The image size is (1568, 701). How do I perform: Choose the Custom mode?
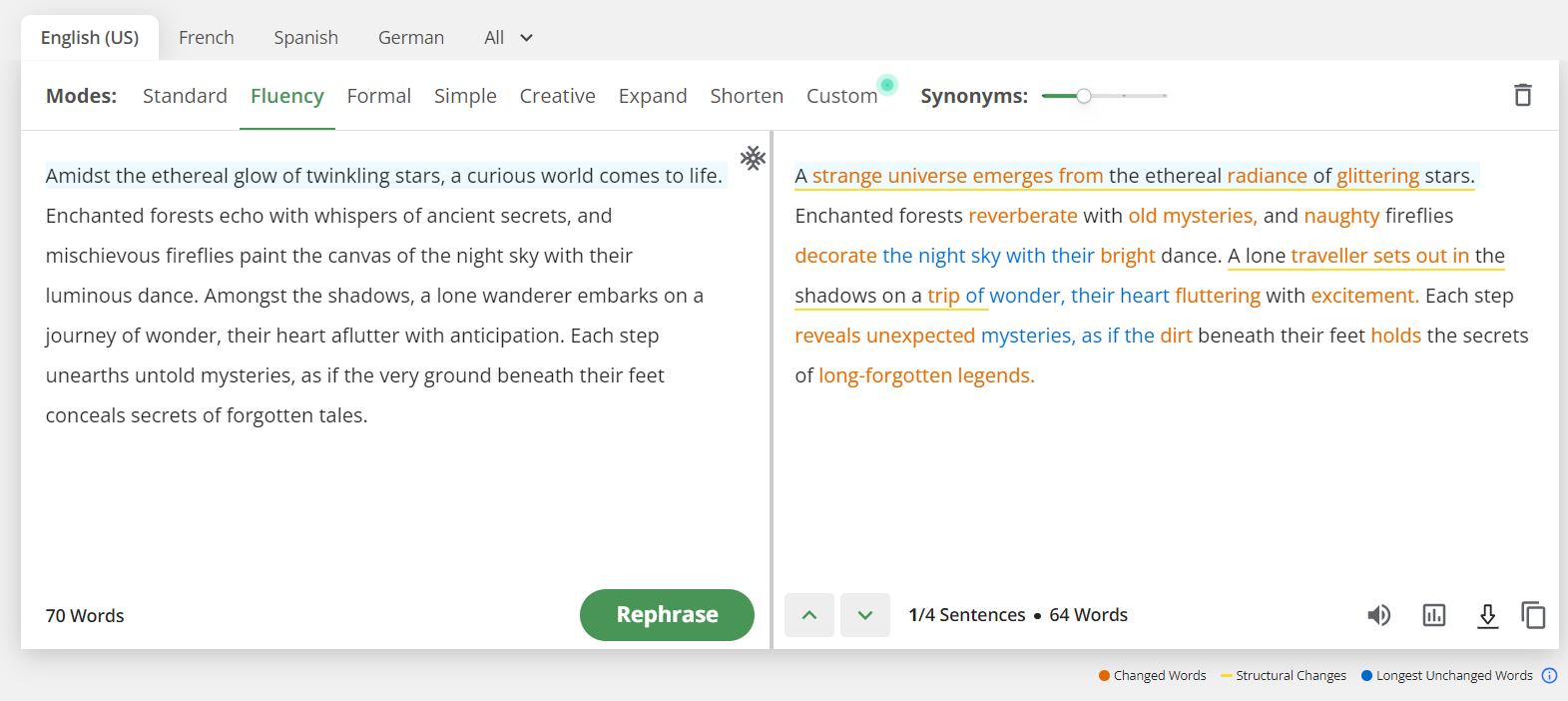point(842,96)
